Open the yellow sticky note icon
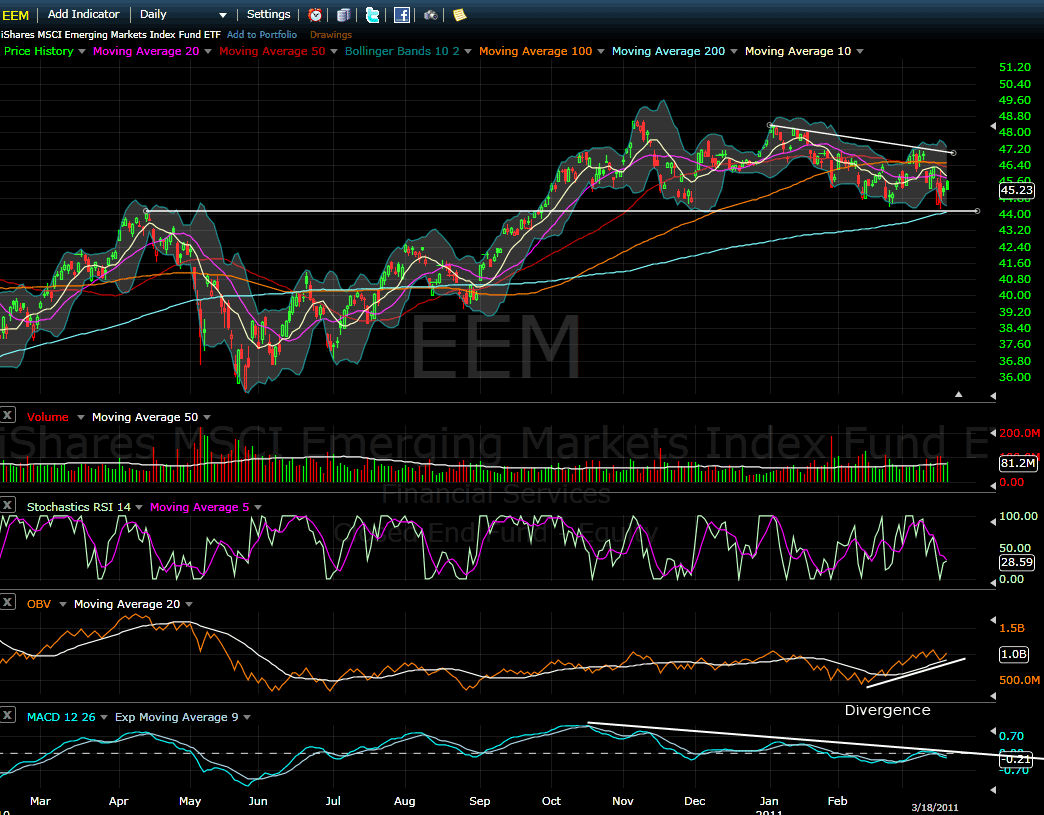Screen dimensions: 1044x815 point(459,15)
